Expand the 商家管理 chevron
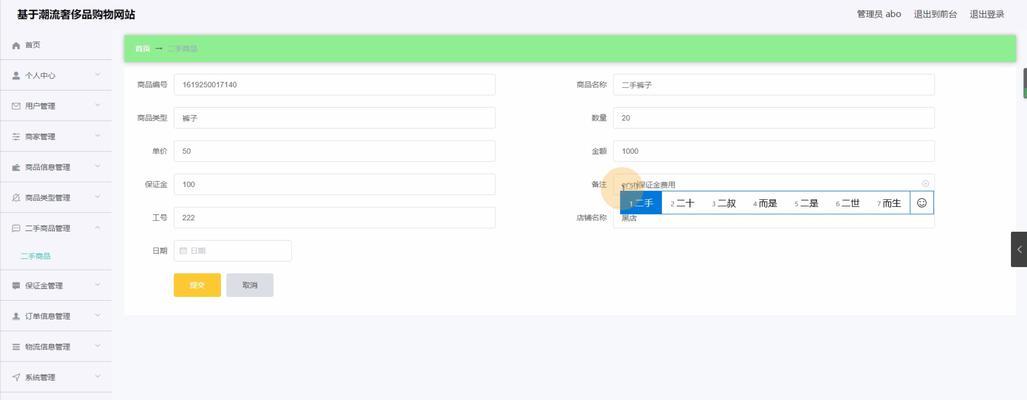Image resolution: width=1027 pixels, height=400 pixels. pyautogui.click(x=98, y=136)
